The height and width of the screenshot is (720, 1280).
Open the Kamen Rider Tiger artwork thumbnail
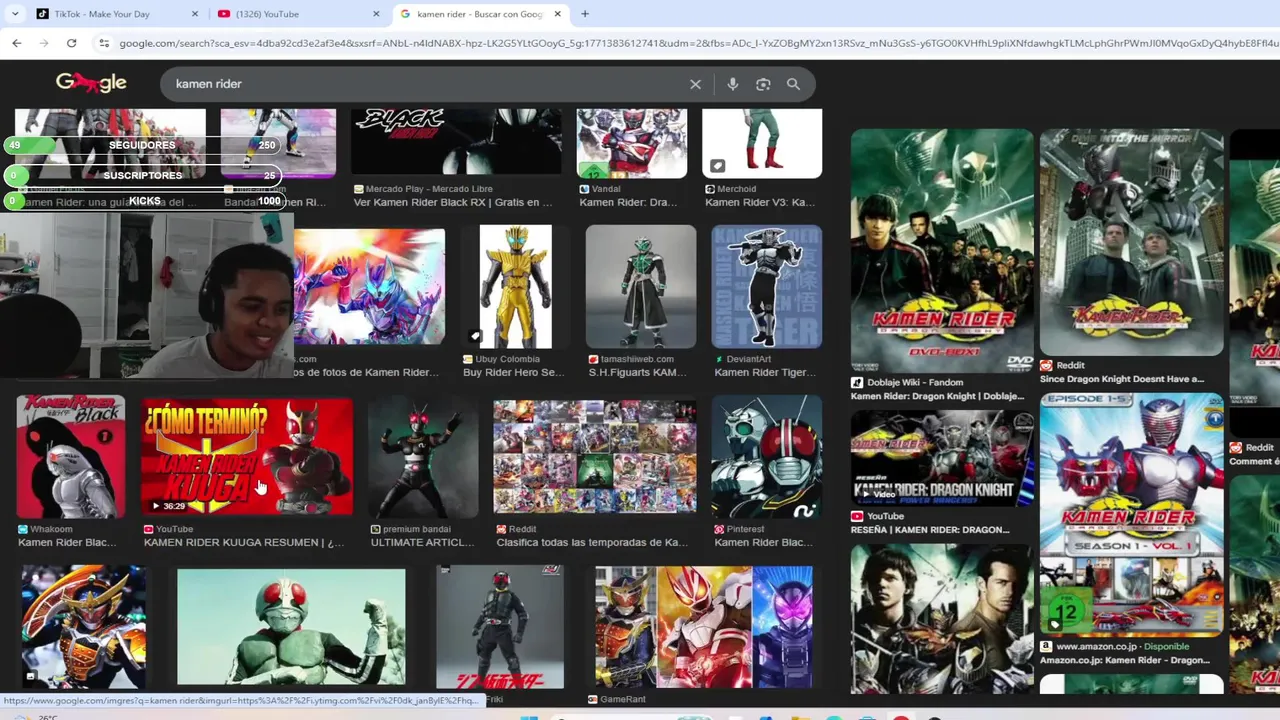coord(767,286)
